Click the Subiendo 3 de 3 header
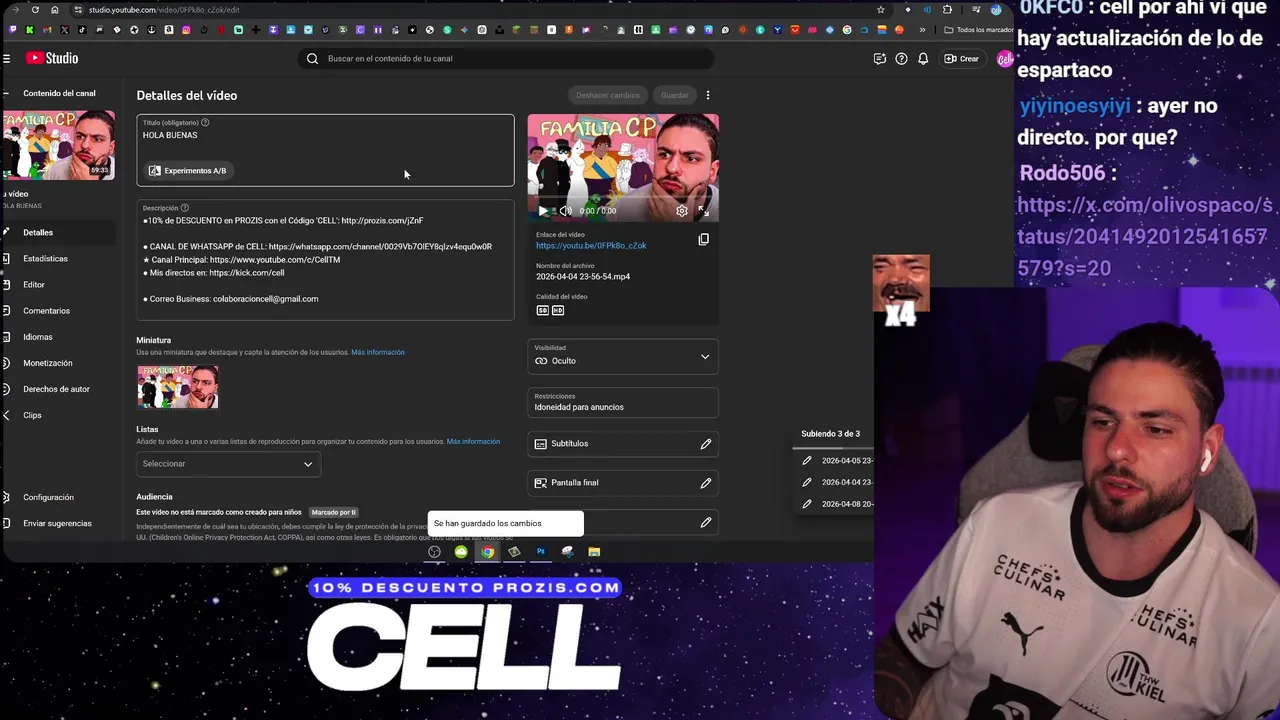This screenshot has height=720, width=1280. (830, 434)
